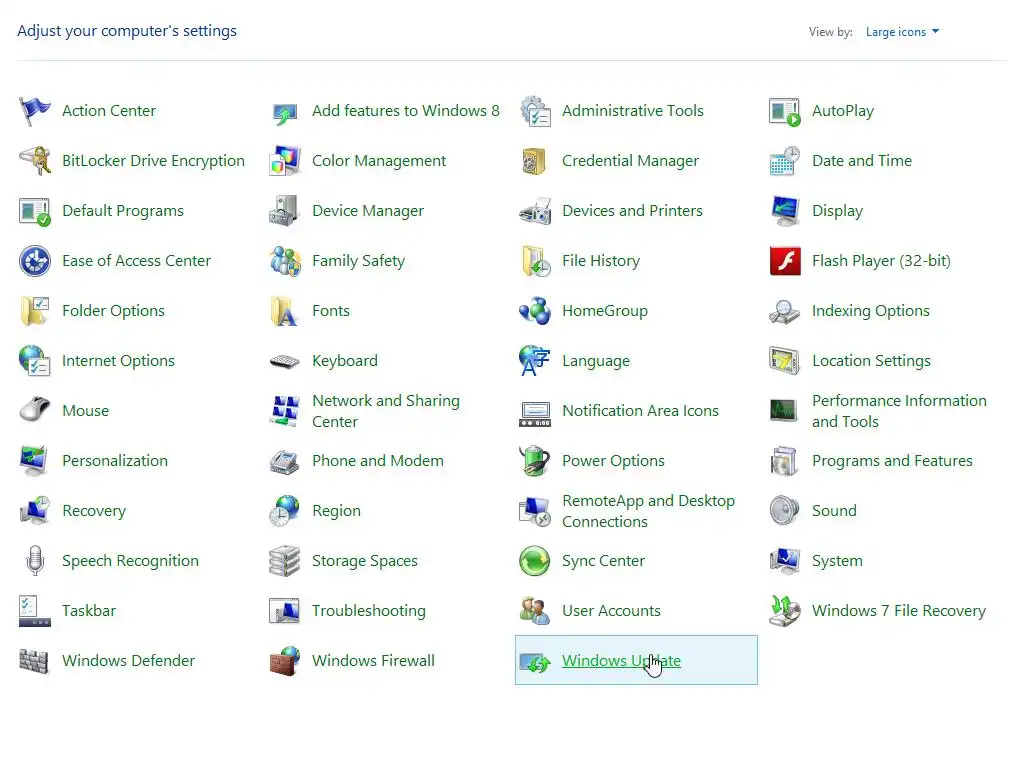Click the AutoPlay icon
Viewport: 1024px width, 768px height.
click(784, 112)
